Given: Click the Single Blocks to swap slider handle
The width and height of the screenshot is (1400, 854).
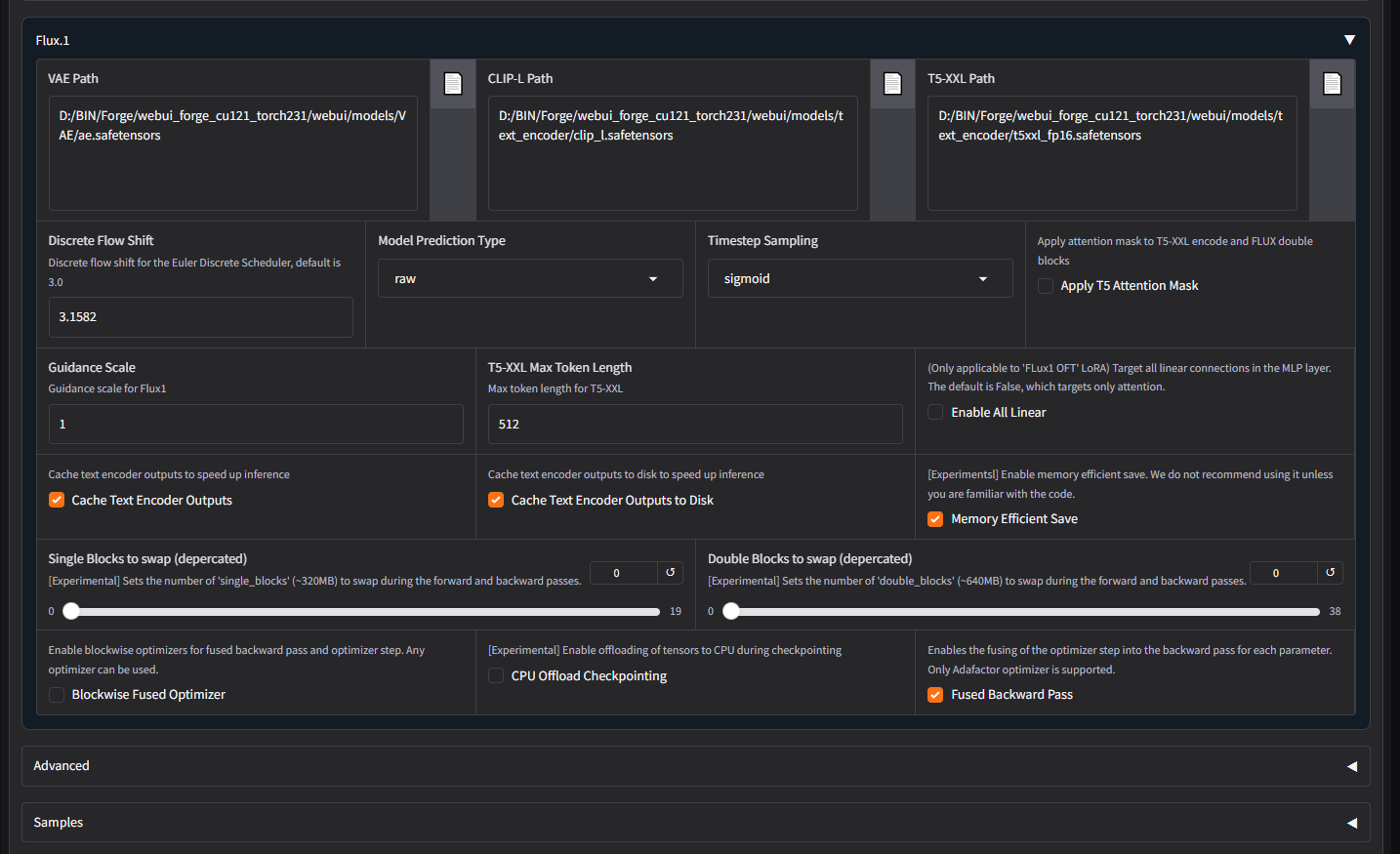Looking at the screenshot, I should click(x=71, y=612).
